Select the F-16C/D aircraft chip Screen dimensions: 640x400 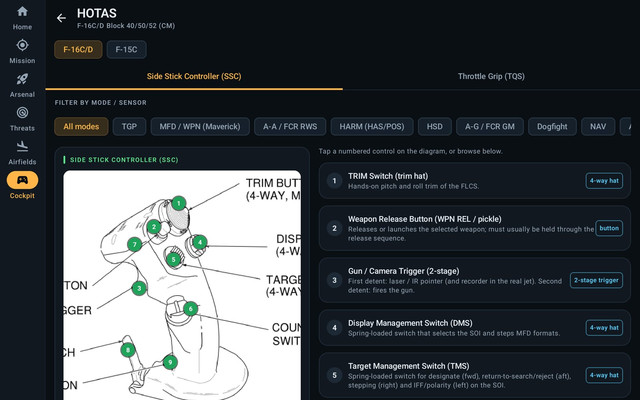78,49
